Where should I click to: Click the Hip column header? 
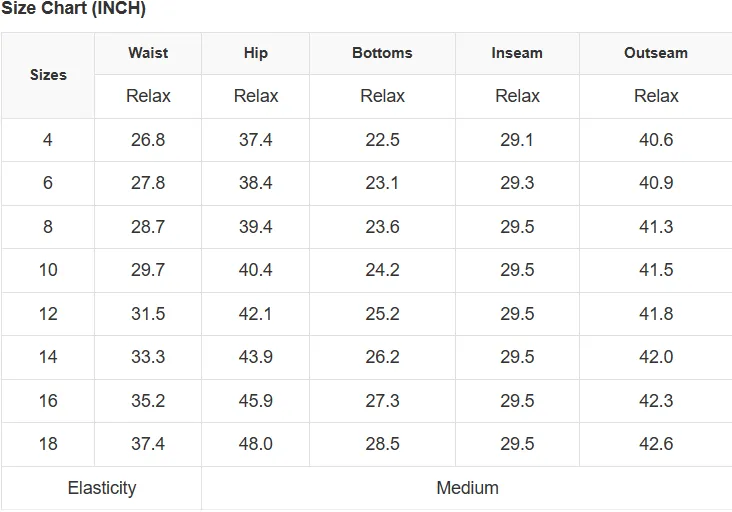coord(255,53)
